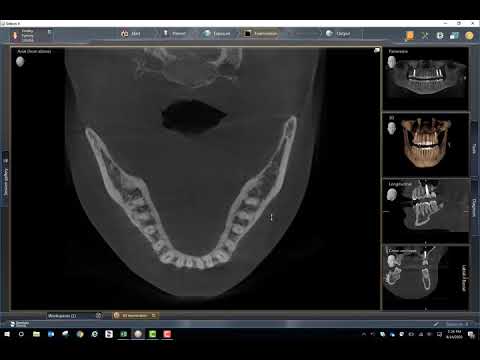
Task: Click the Cortana search circle on taskbar
Action: coord(21,334)
